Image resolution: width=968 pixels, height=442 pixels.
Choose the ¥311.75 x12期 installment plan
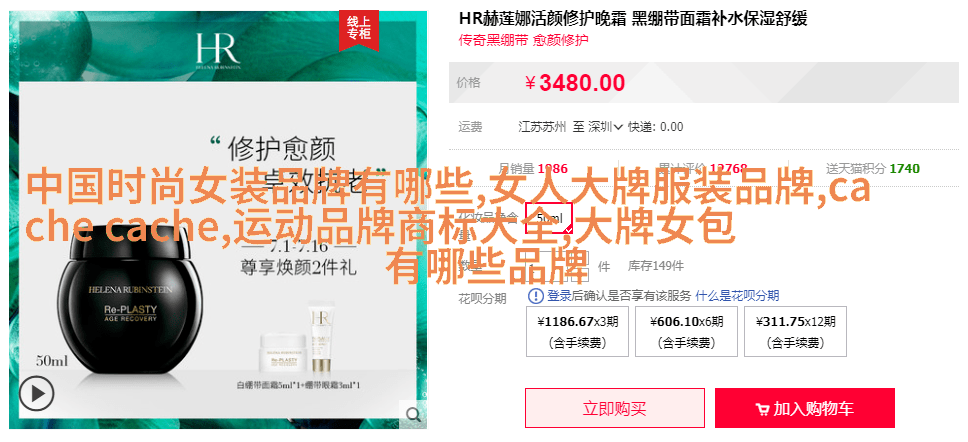pos(795,332)
